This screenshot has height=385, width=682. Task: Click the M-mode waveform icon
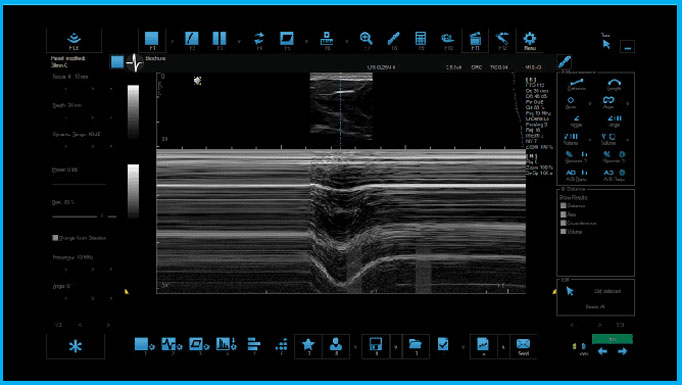(x=134, y=63)
